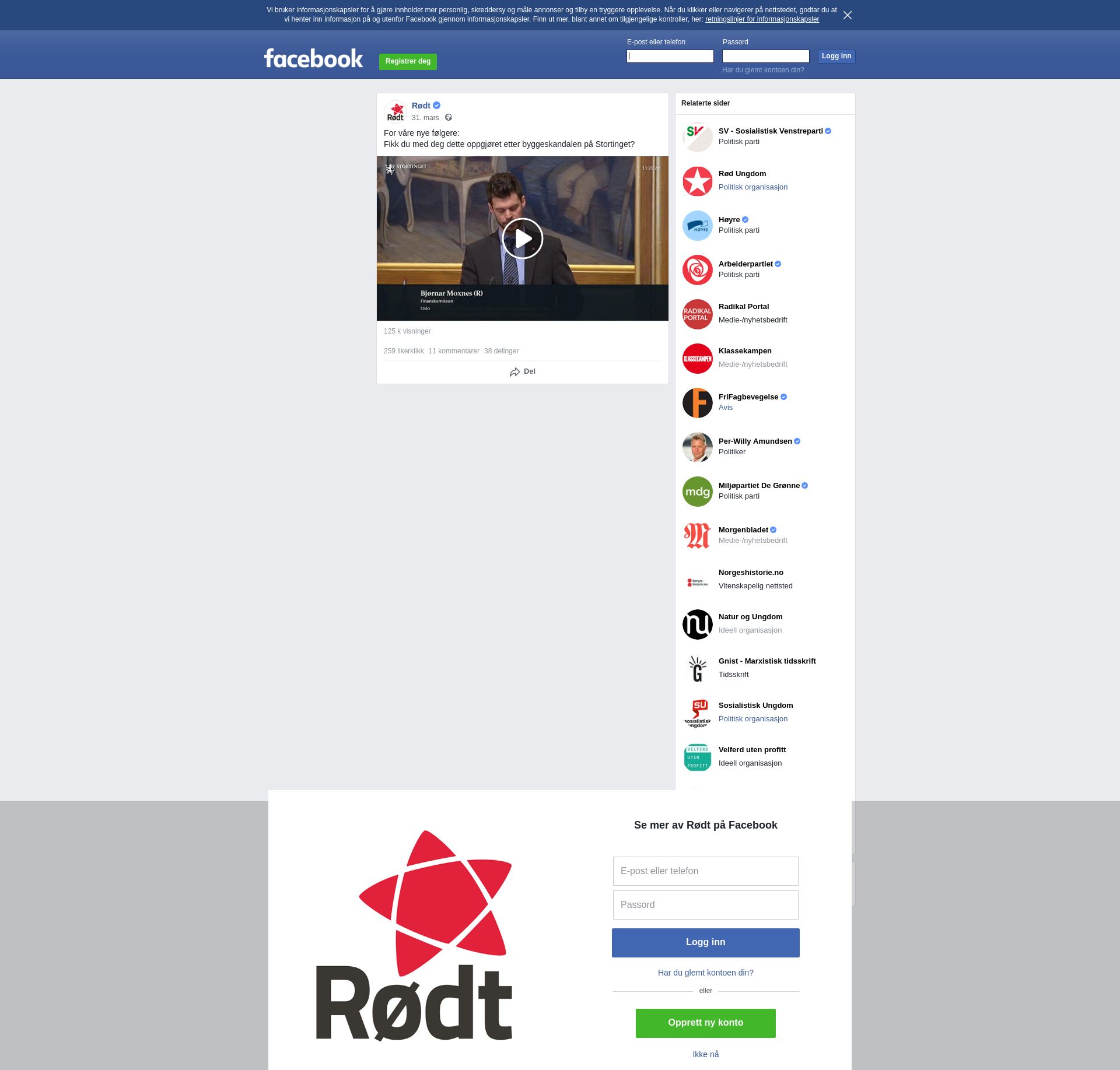The image size is (1120, 1070).
Task: Open Arbeiderpartiet rose logo
Action: 697,270
